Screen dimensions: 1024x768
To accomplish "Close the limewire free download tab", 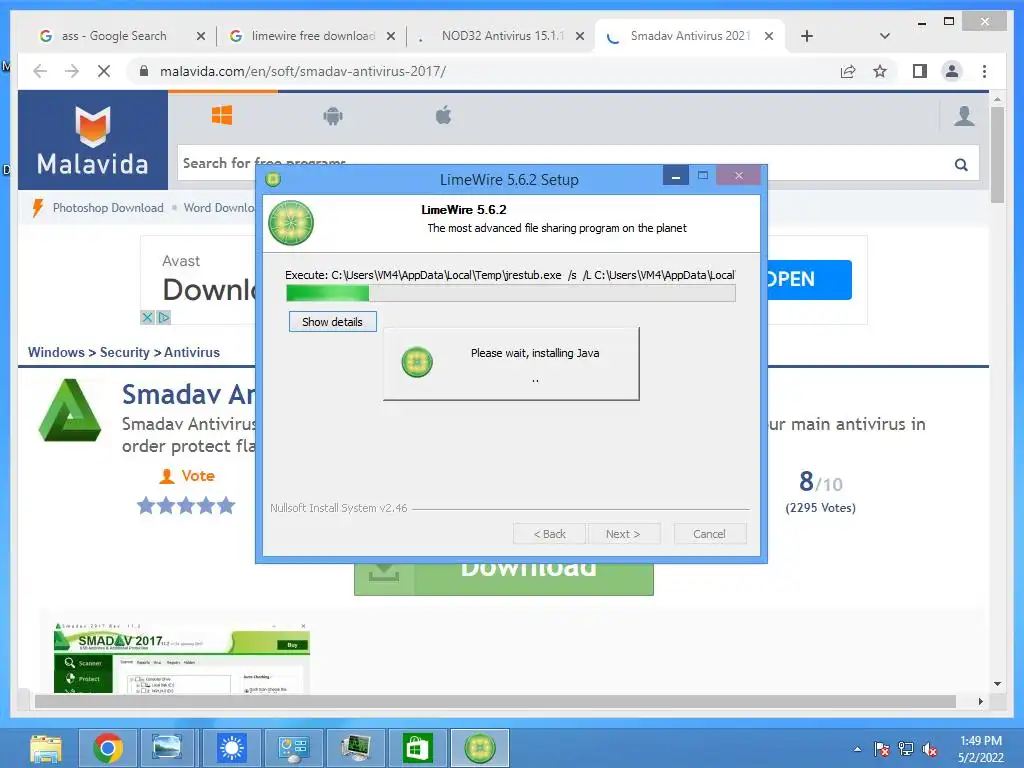I will tap(391, 37).
